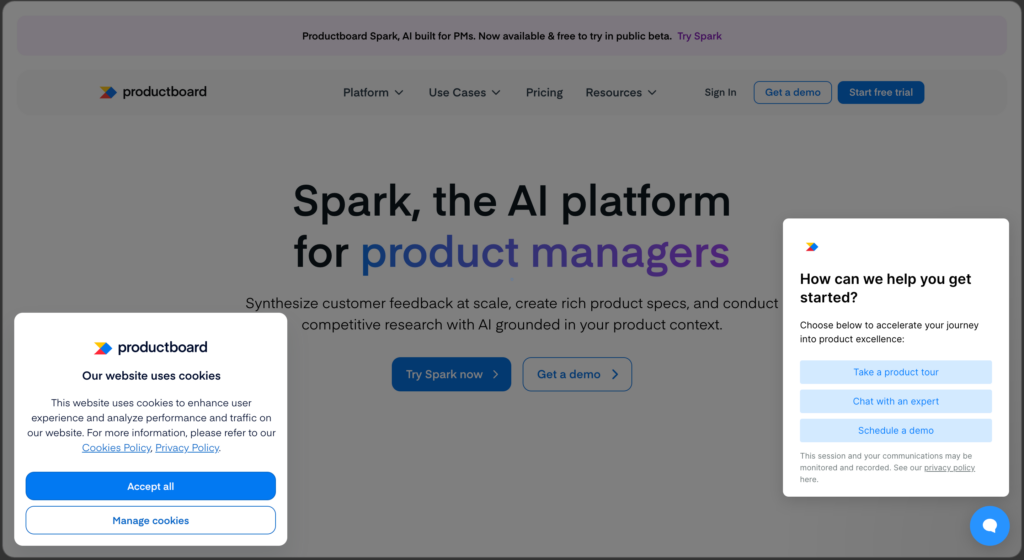
Task: Click the arrow on Try Spark now
Action: pos(493,375)
